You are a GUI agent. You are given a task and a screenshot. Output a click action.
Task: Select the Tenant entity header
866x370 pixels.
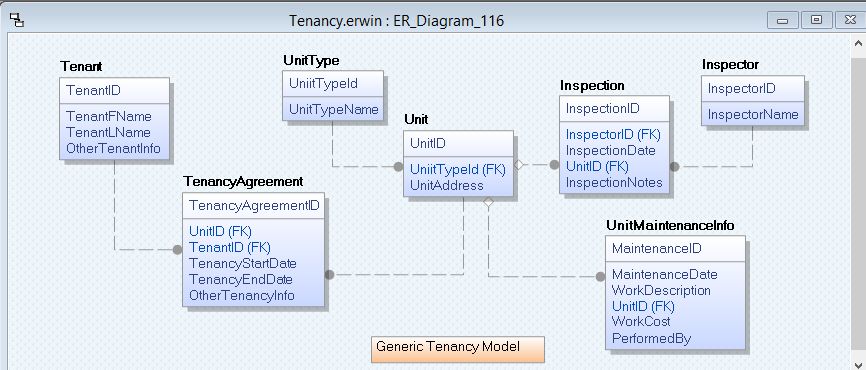[81, 66]
